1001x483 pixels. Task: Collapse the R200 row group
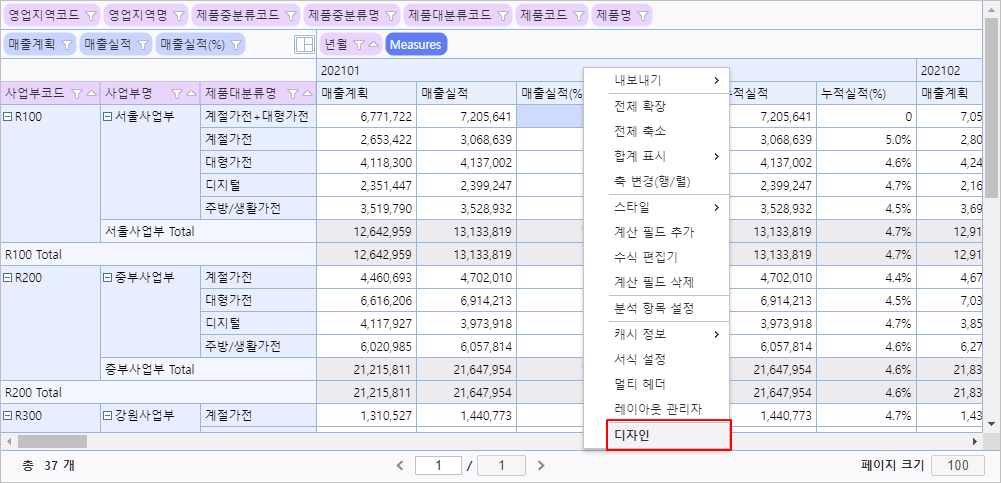click(9, 278)
